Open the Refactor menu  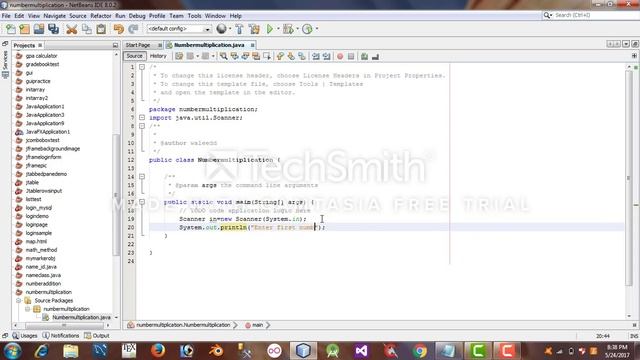[101, 16]
